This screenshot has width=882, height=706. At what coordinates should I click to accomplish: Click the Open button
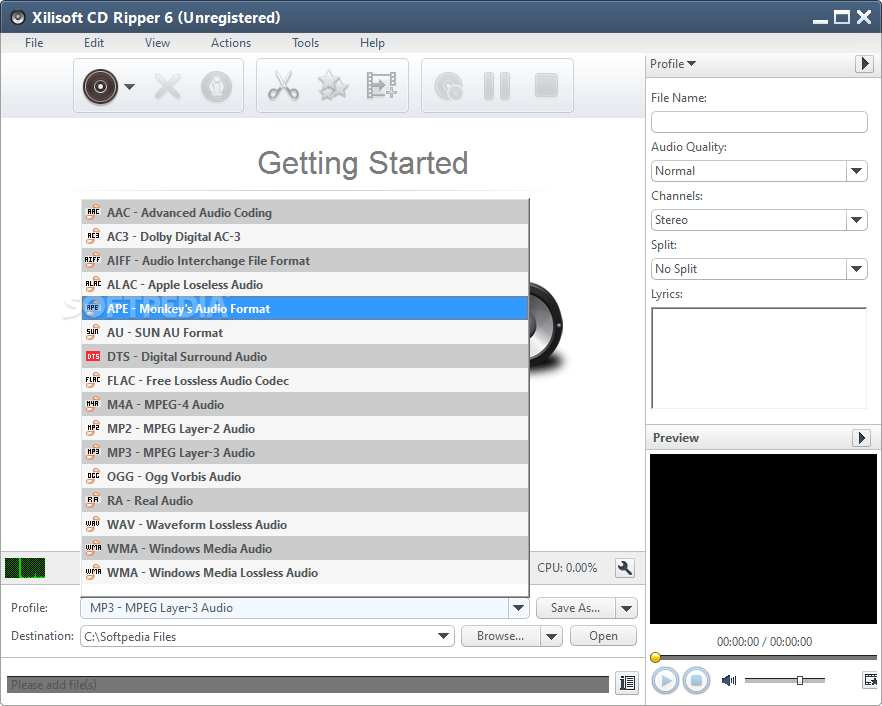point(604,636)
